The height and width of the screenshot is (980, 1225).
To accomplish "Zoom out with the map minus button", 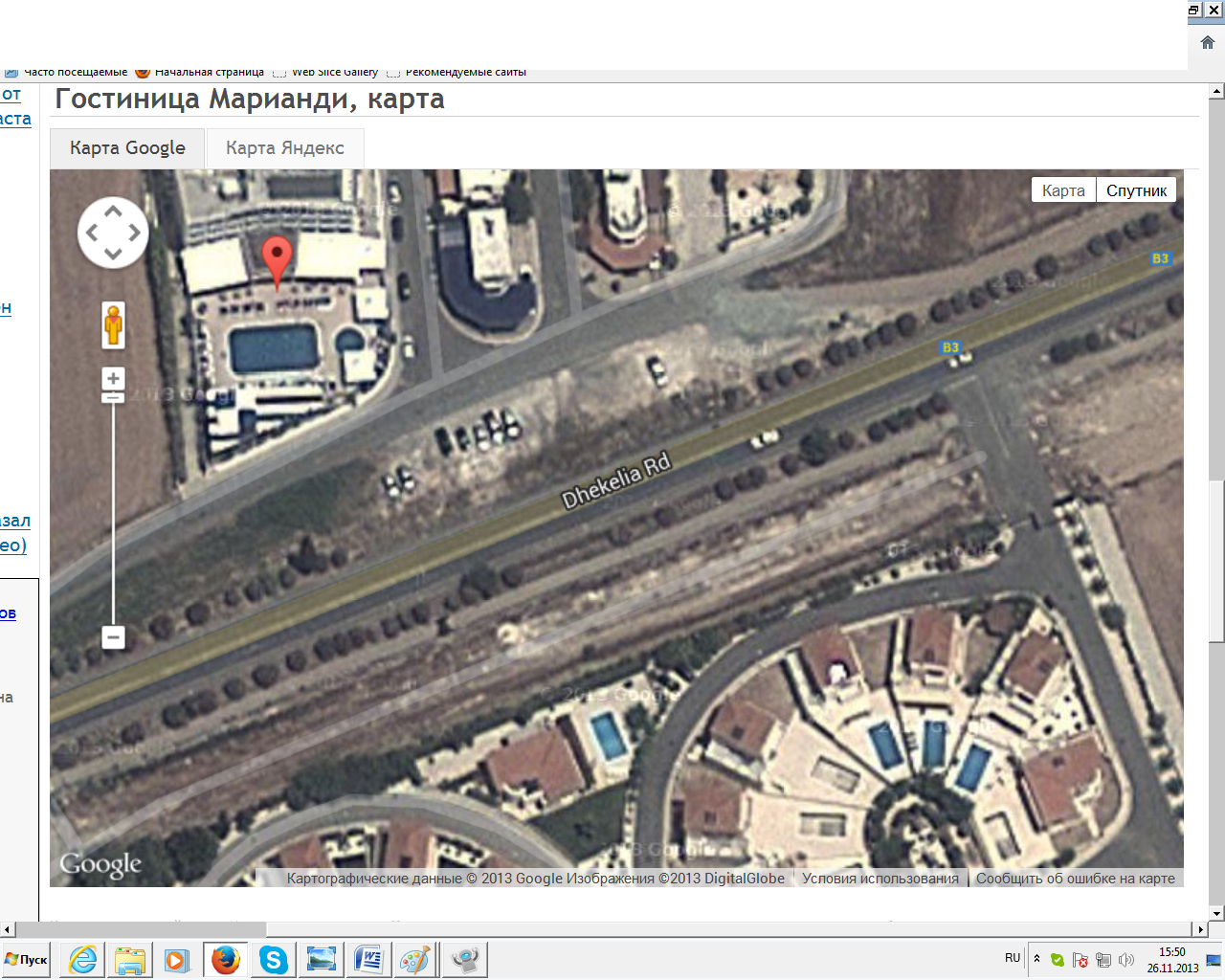I will tap(113, 637).
